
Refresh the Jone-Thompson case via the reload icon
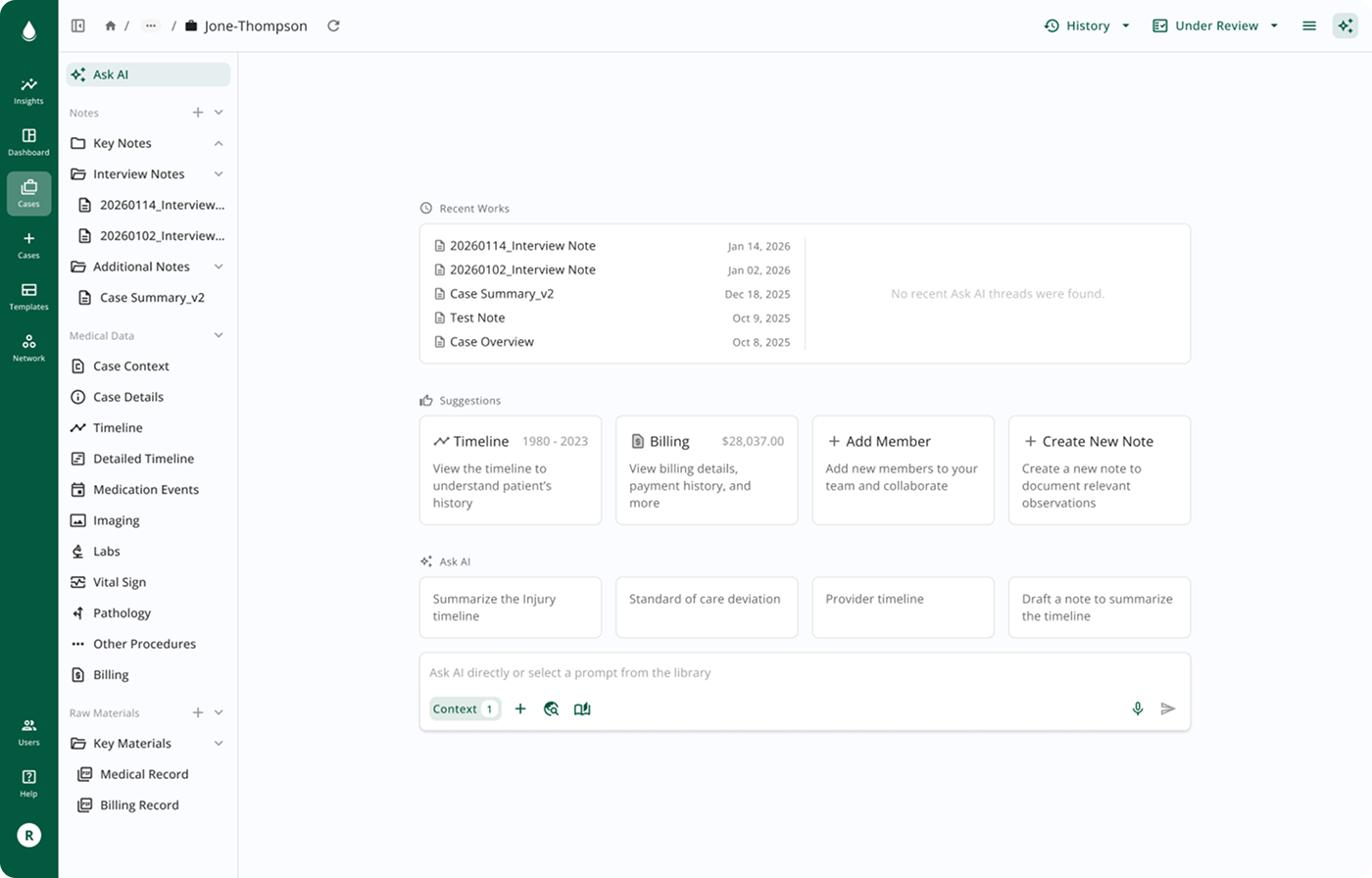(333, 25)
